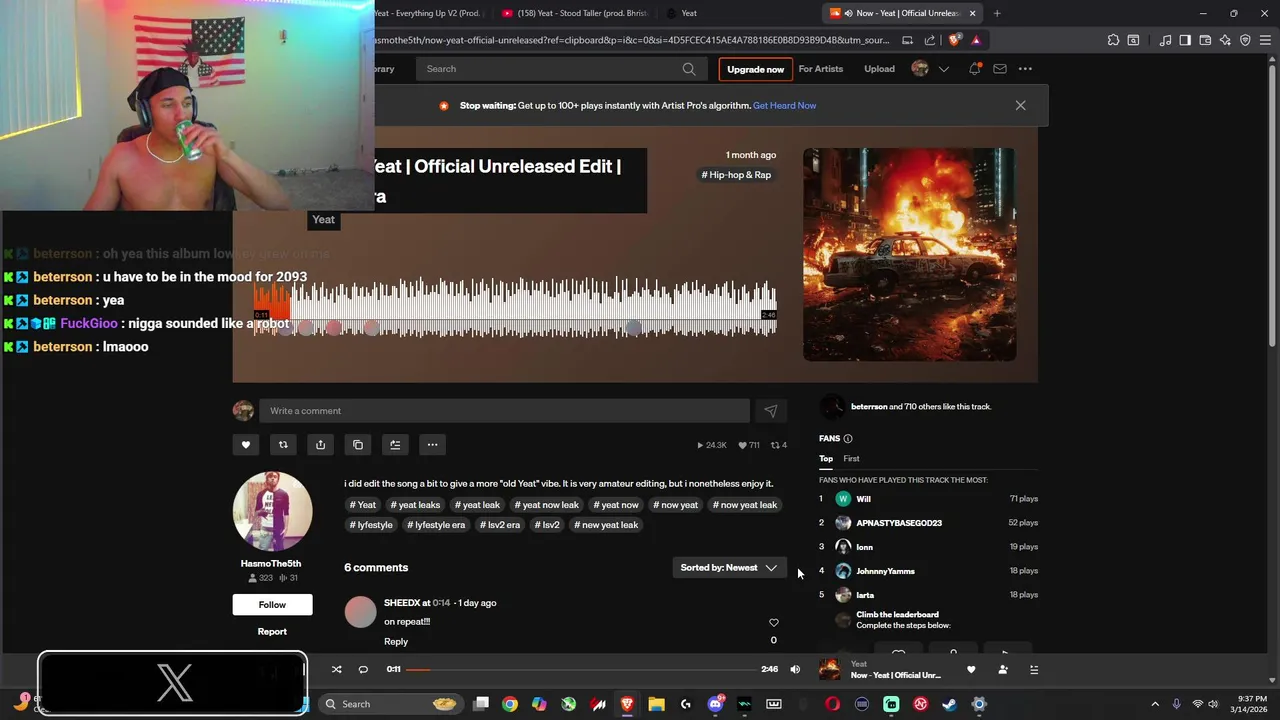The image size is (1280, 720).
Task: Open the browser media control music note icon
Action: click(x=1165, y=40)
